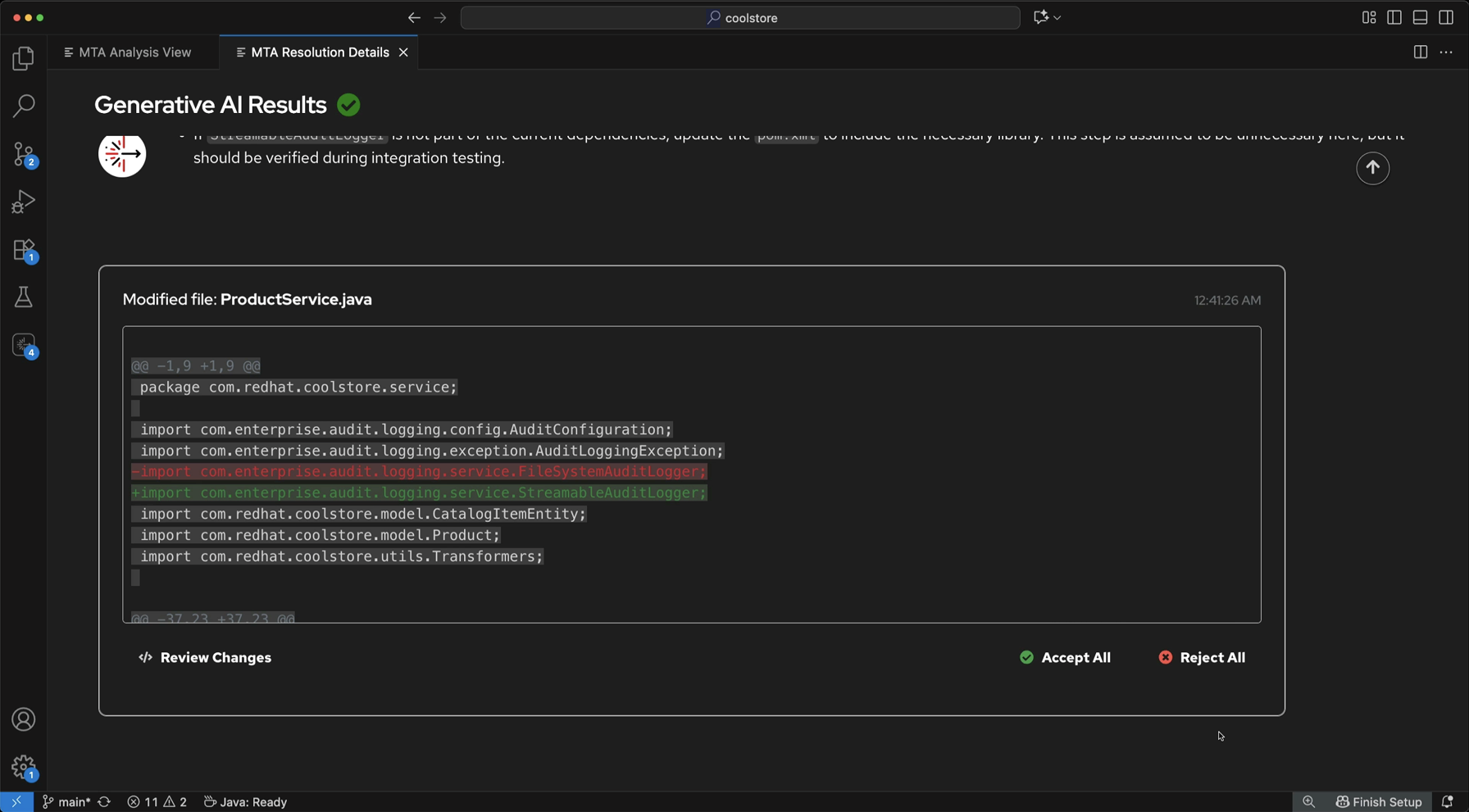
Task: Open the Testing flask icon
Action: click(24, 297)
